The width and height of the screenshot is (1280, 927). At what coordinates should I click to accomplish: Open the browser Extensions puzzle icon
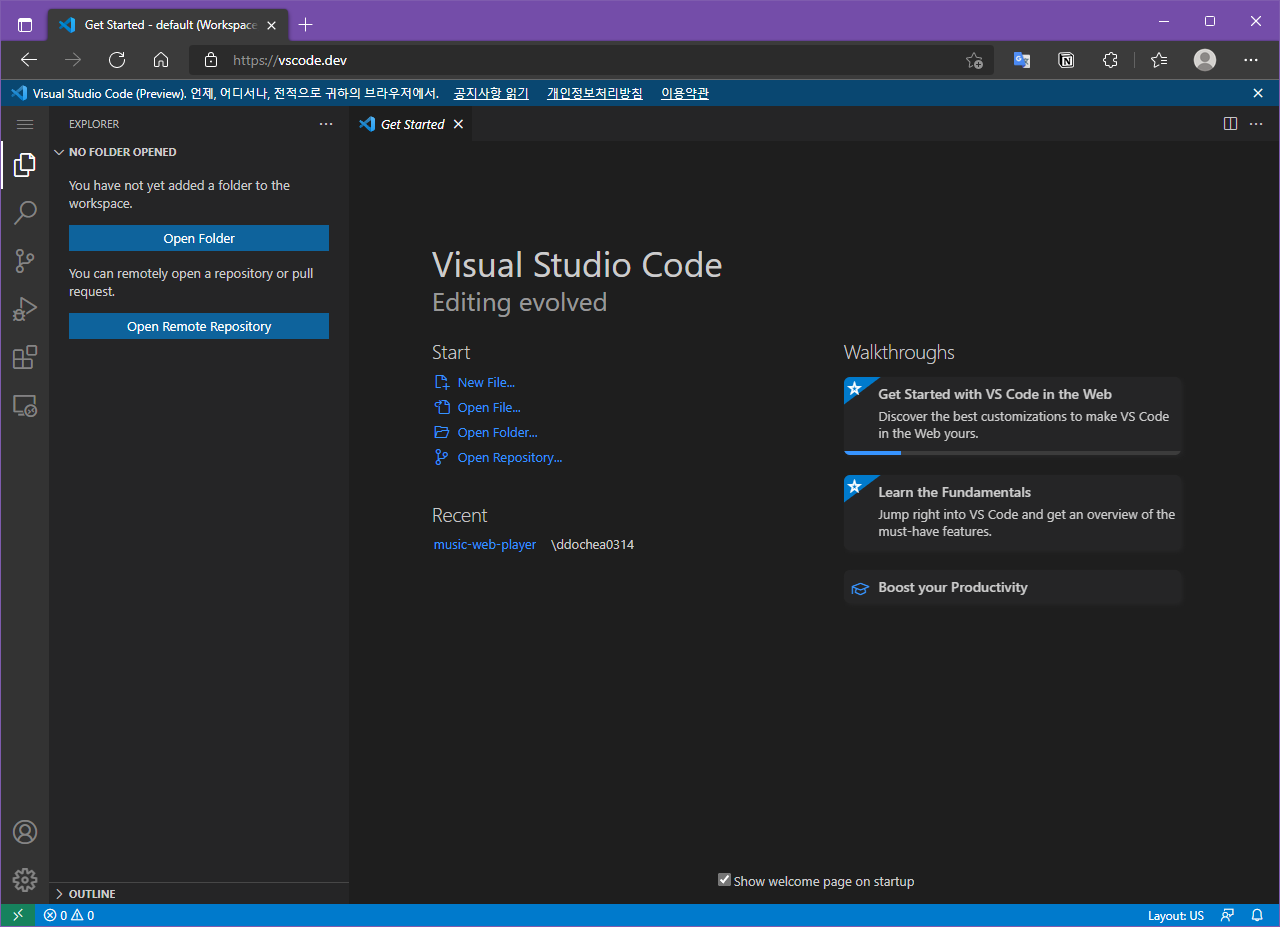[x=1110, y=60]
